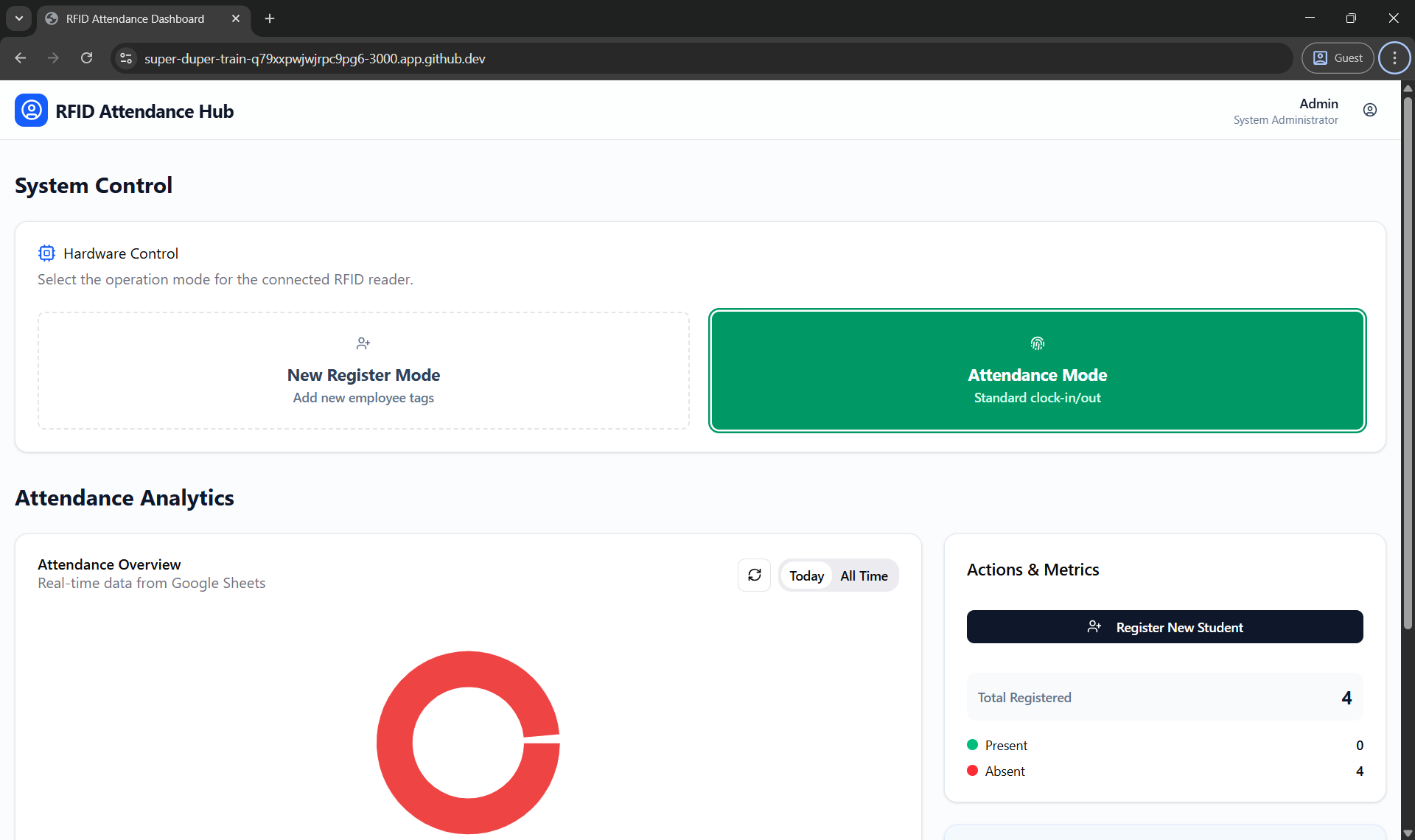
Task: Open the admin profile icon
Action: [x=1369, y=111]
